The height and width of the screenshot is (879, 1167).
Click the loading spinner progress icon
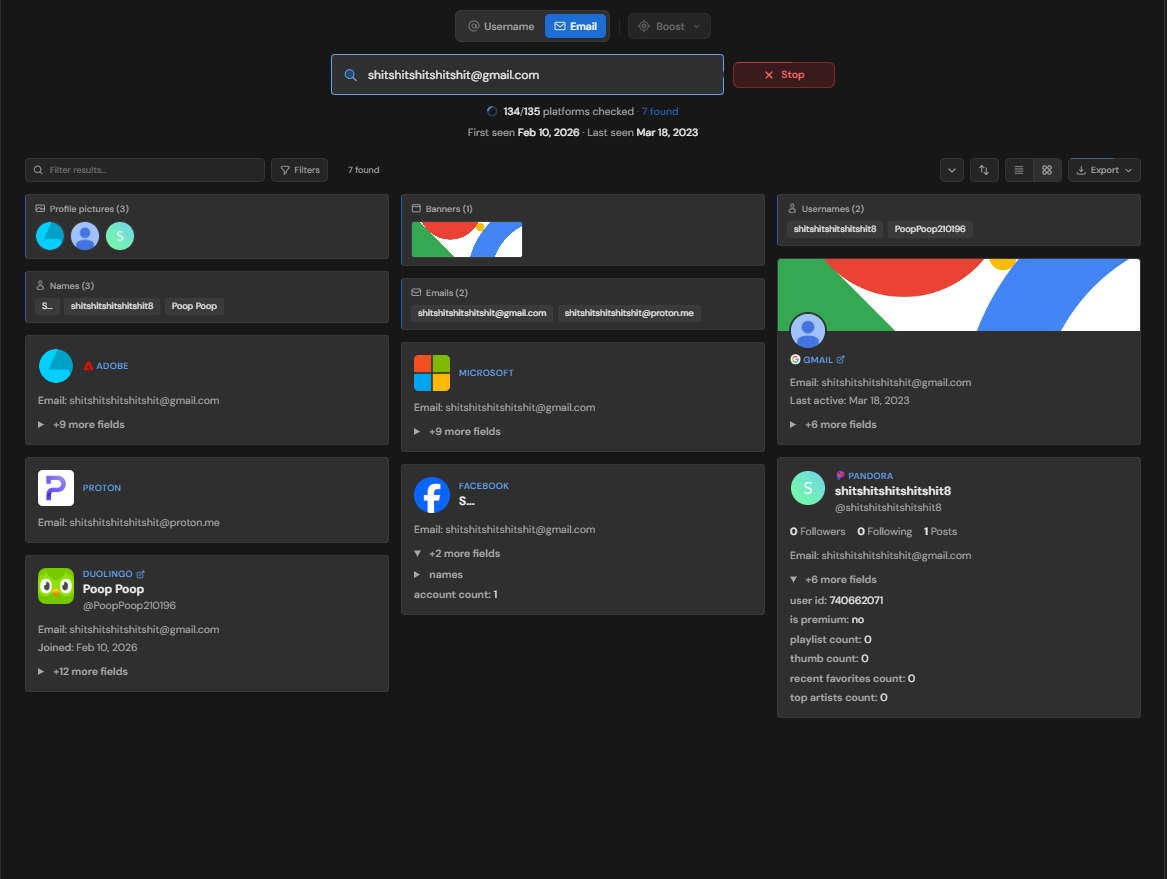492,112
